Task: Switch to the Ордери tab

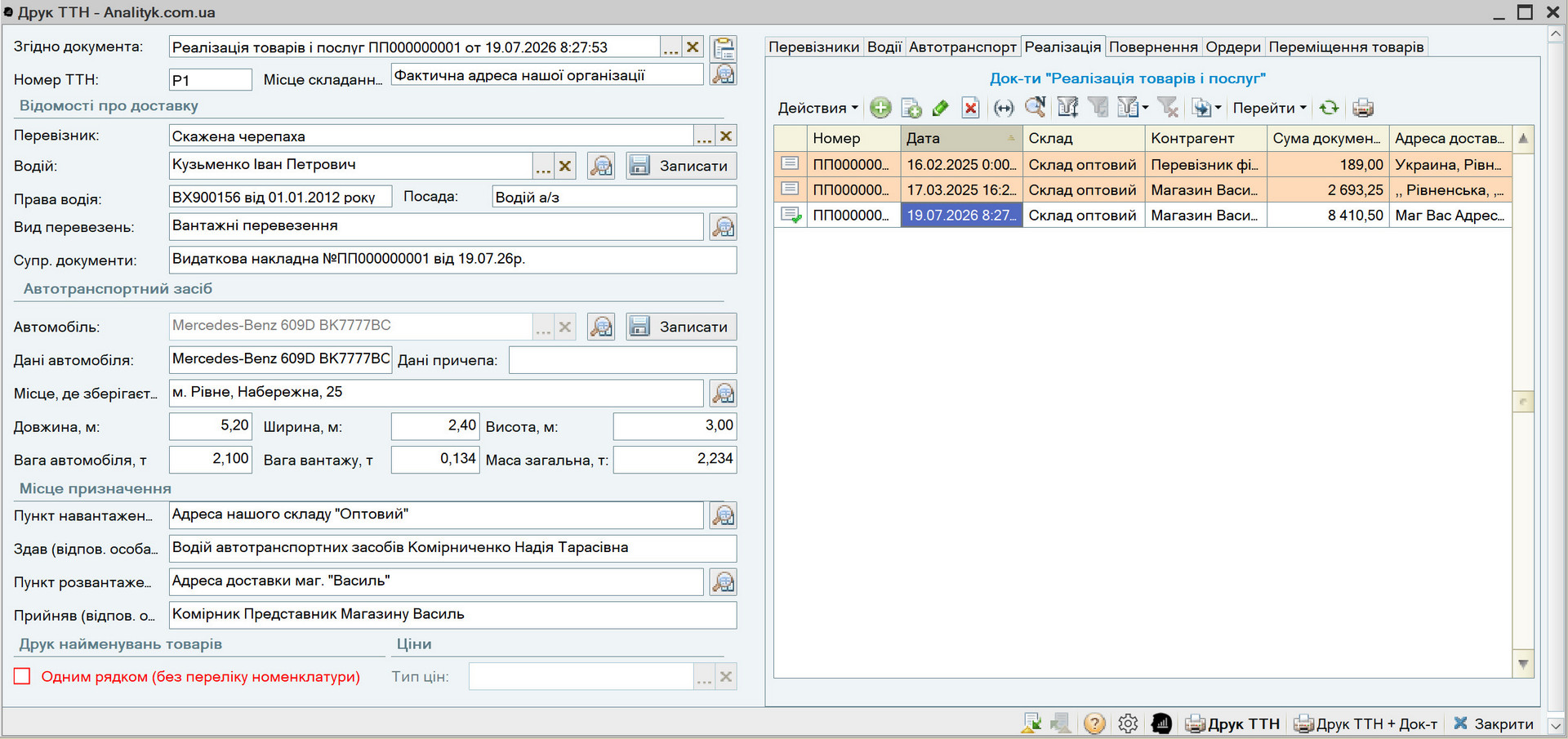Action: [1233, 47]
